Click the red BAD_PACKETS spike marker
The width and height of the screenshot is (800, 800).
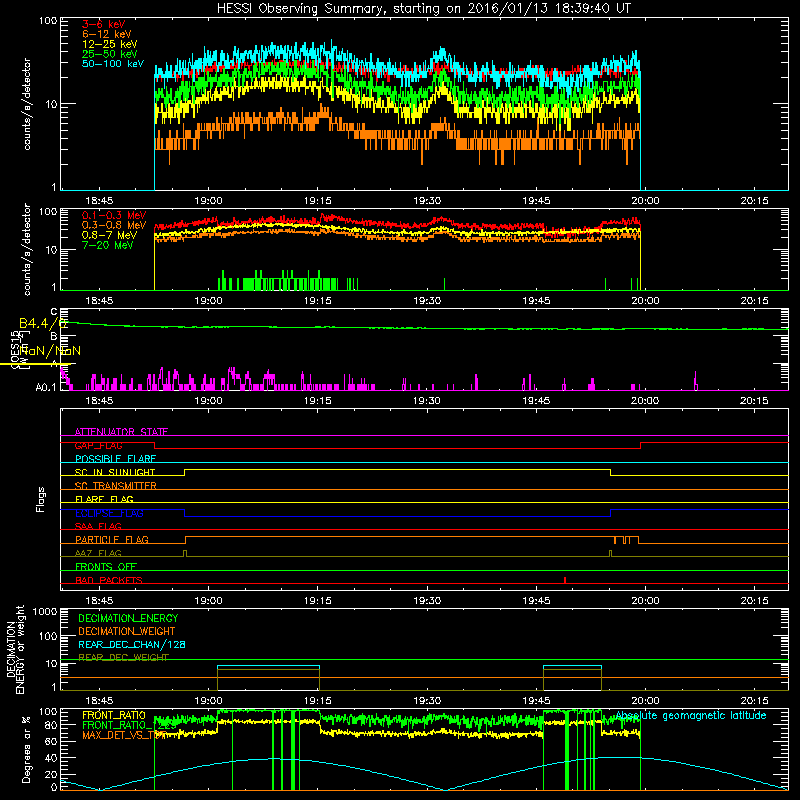pos(565,580)
